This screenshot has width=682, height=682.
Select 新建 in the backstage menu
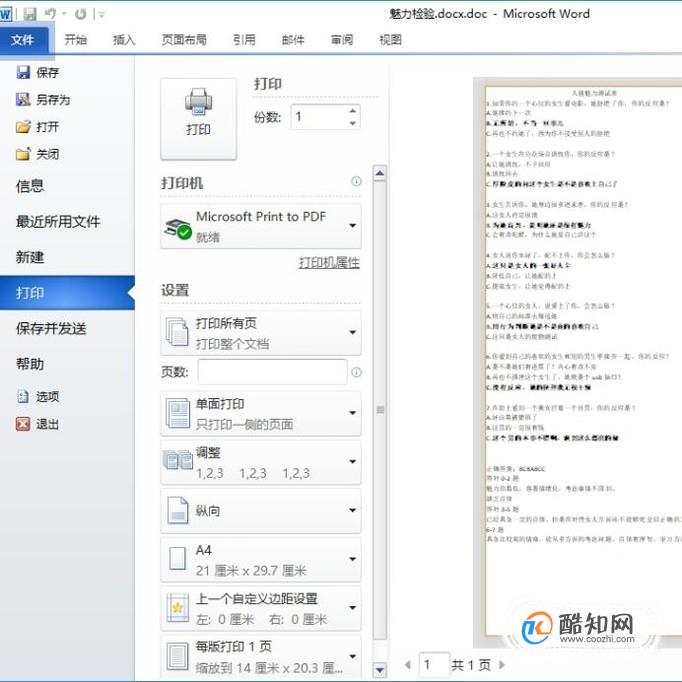point(30,257)
